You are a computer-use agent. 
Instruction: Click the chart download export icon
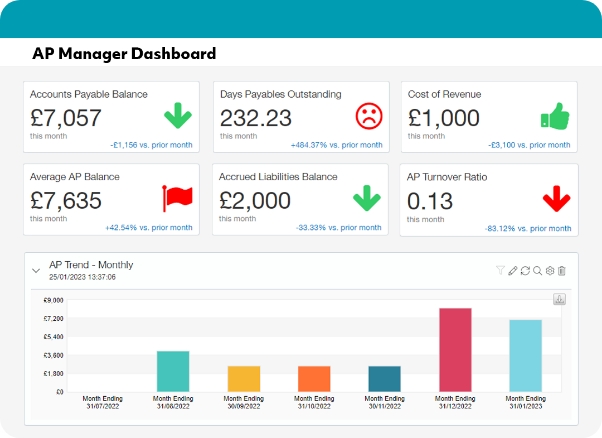point(560,299)
